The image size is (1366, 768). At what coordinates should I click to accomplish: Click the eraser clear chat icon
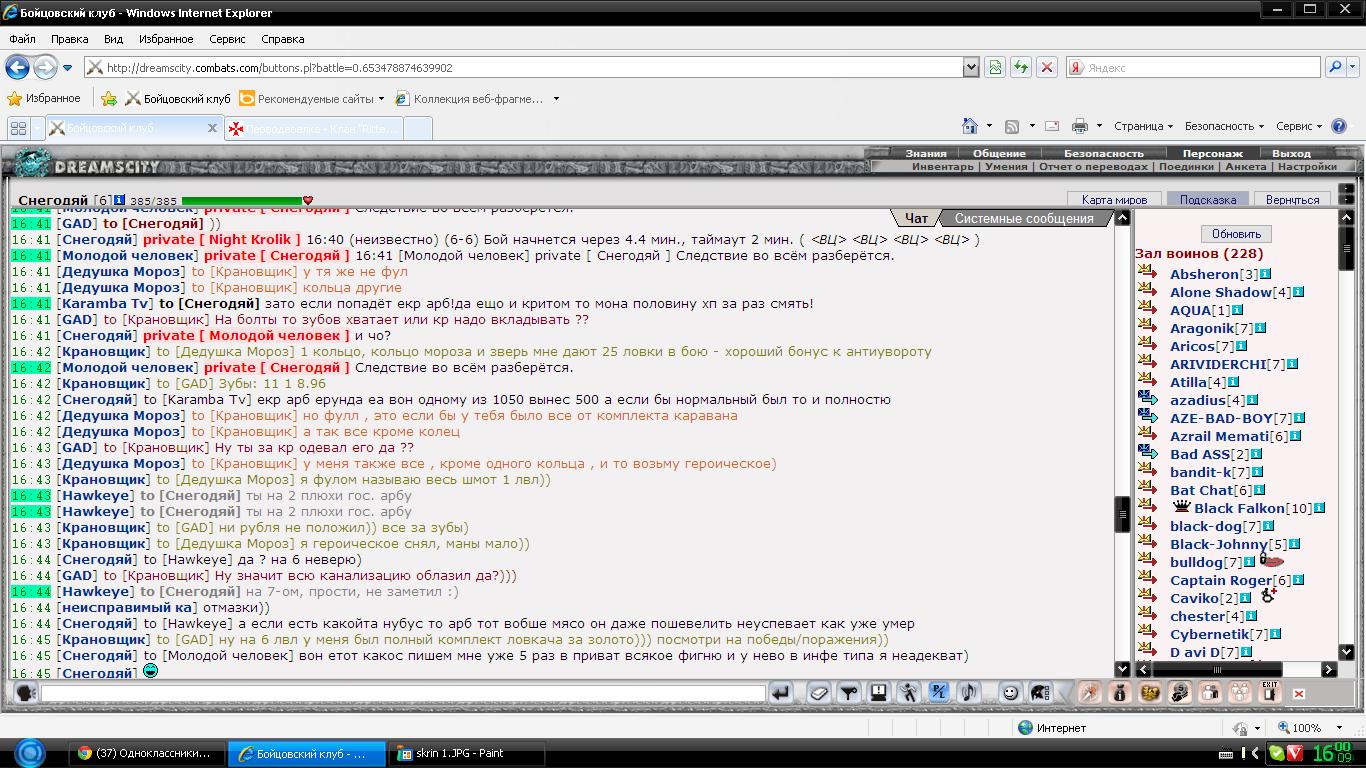coord(819,692)
